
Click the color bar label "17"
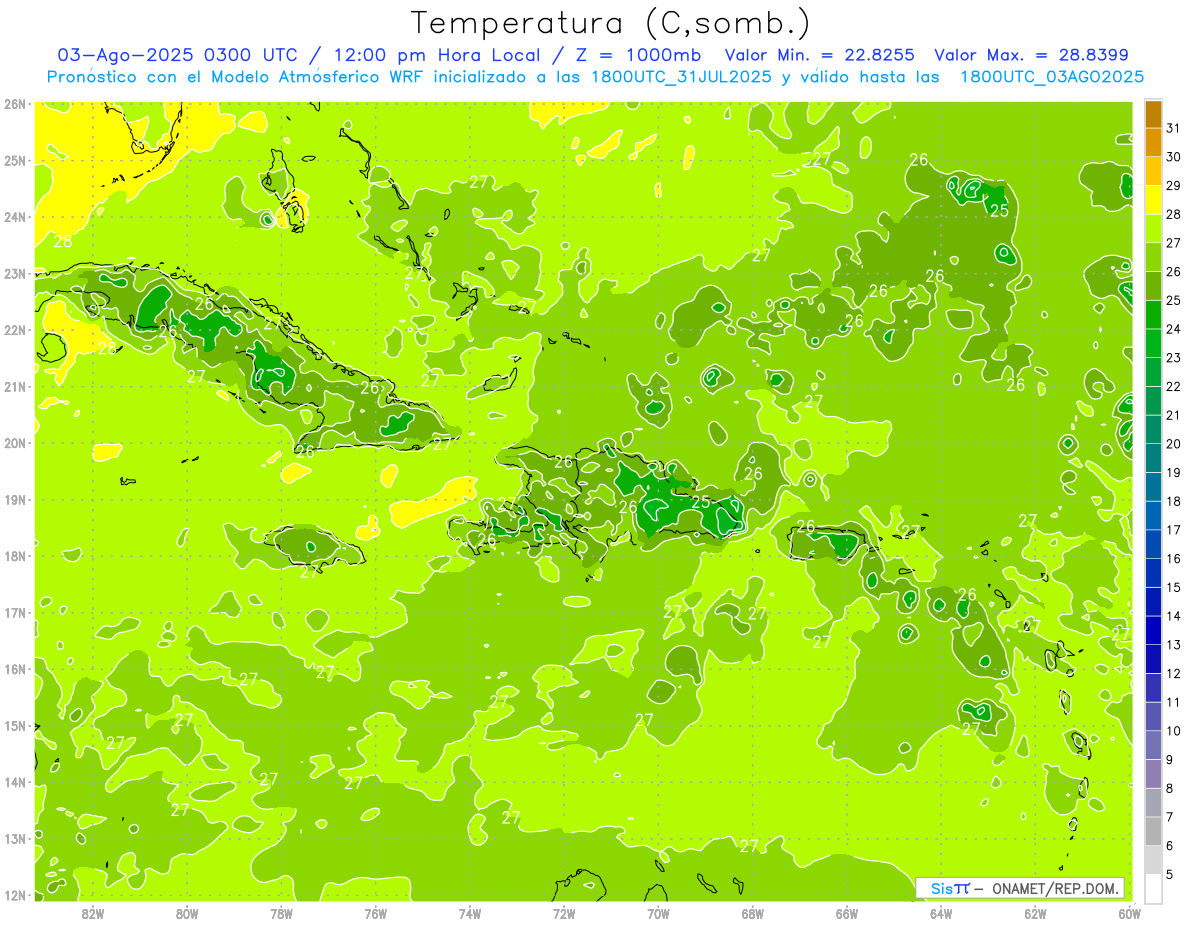click(1173, 530)
